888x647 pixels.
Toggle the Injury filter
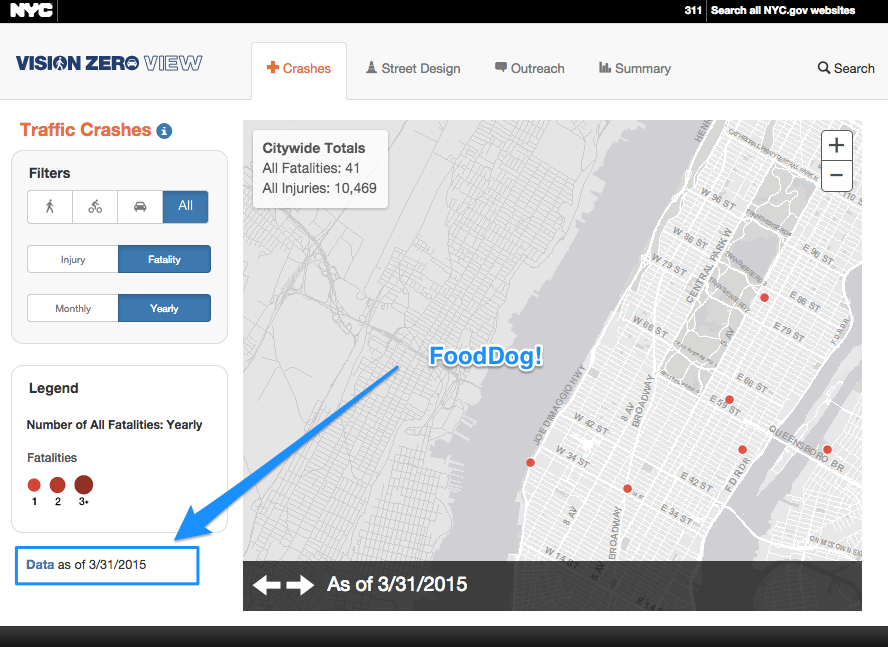tap(73, 259)
